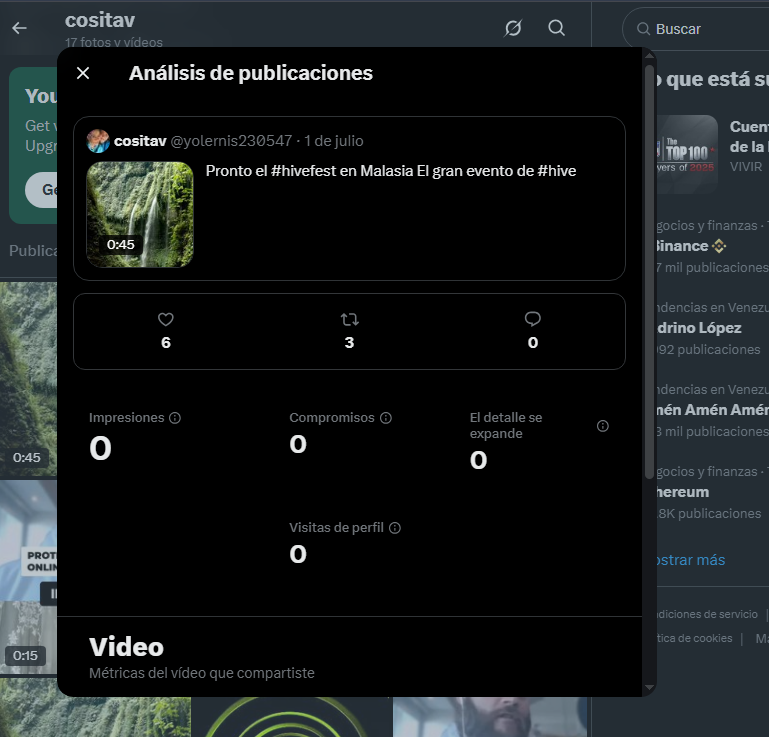Open the 0:15 video in background grid
Image resolution: width=769 pixels, height=737 pixels.
[28, 637]
